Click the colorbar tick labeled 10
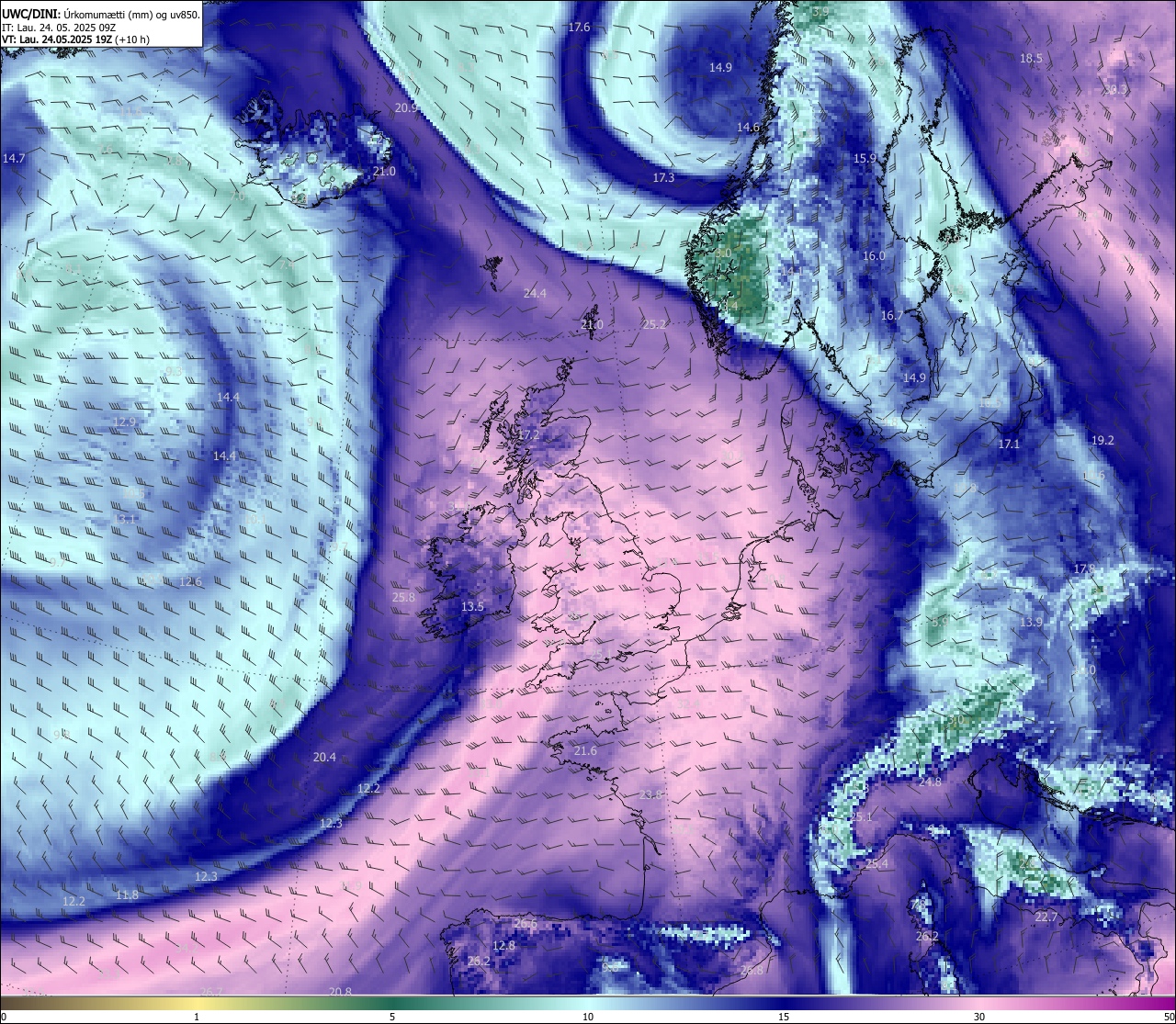The height and width of the screenshot is (1024, 1176). [588, 1017]
